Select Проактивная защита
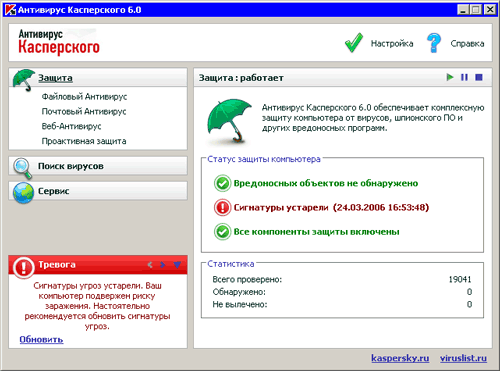 (84, 141)
